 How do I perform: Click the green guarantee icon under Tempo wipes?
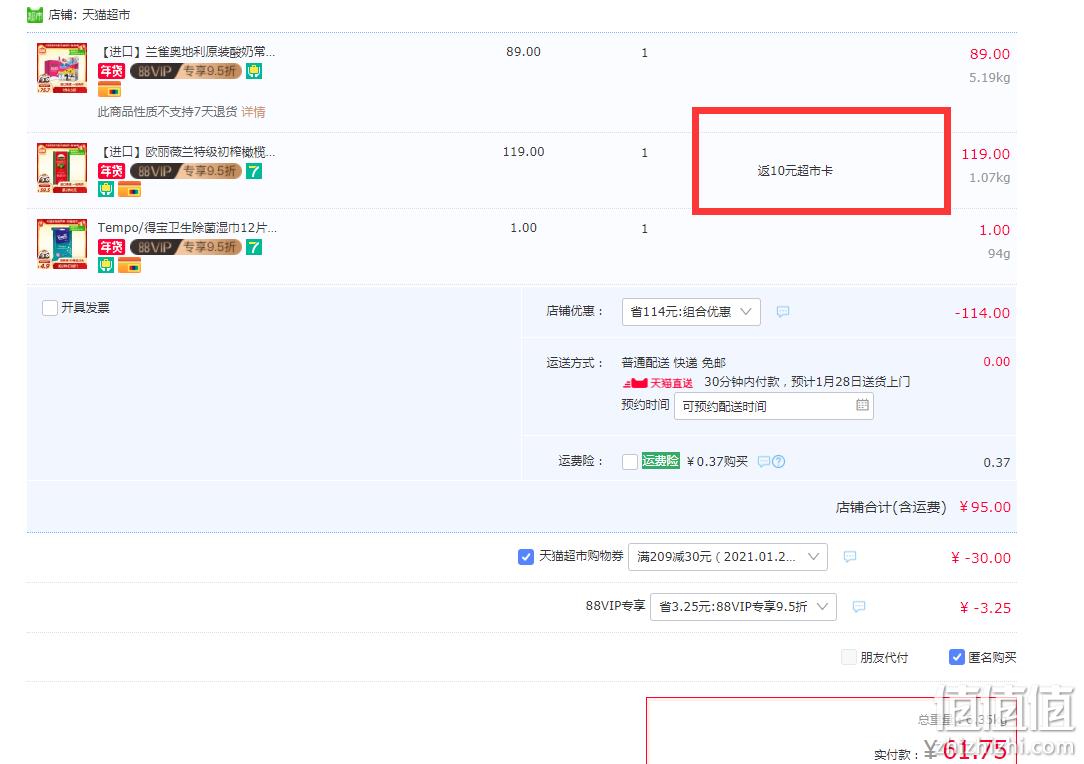[x=106, y=265]
